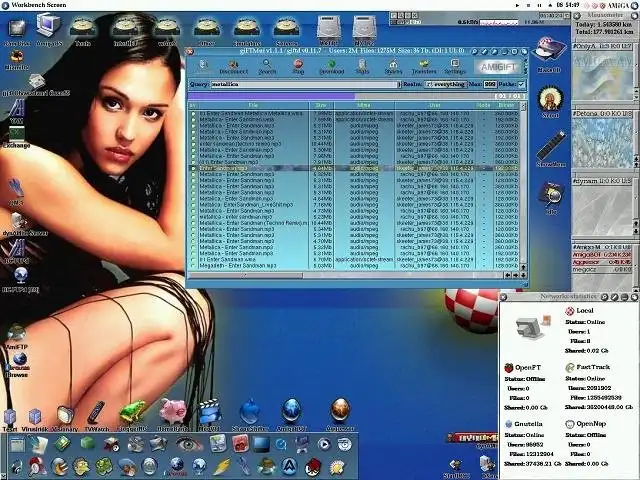Viewport: 640px width, 480px height.
Task: Sort results by the Size column header
Action: coord(322,105)
